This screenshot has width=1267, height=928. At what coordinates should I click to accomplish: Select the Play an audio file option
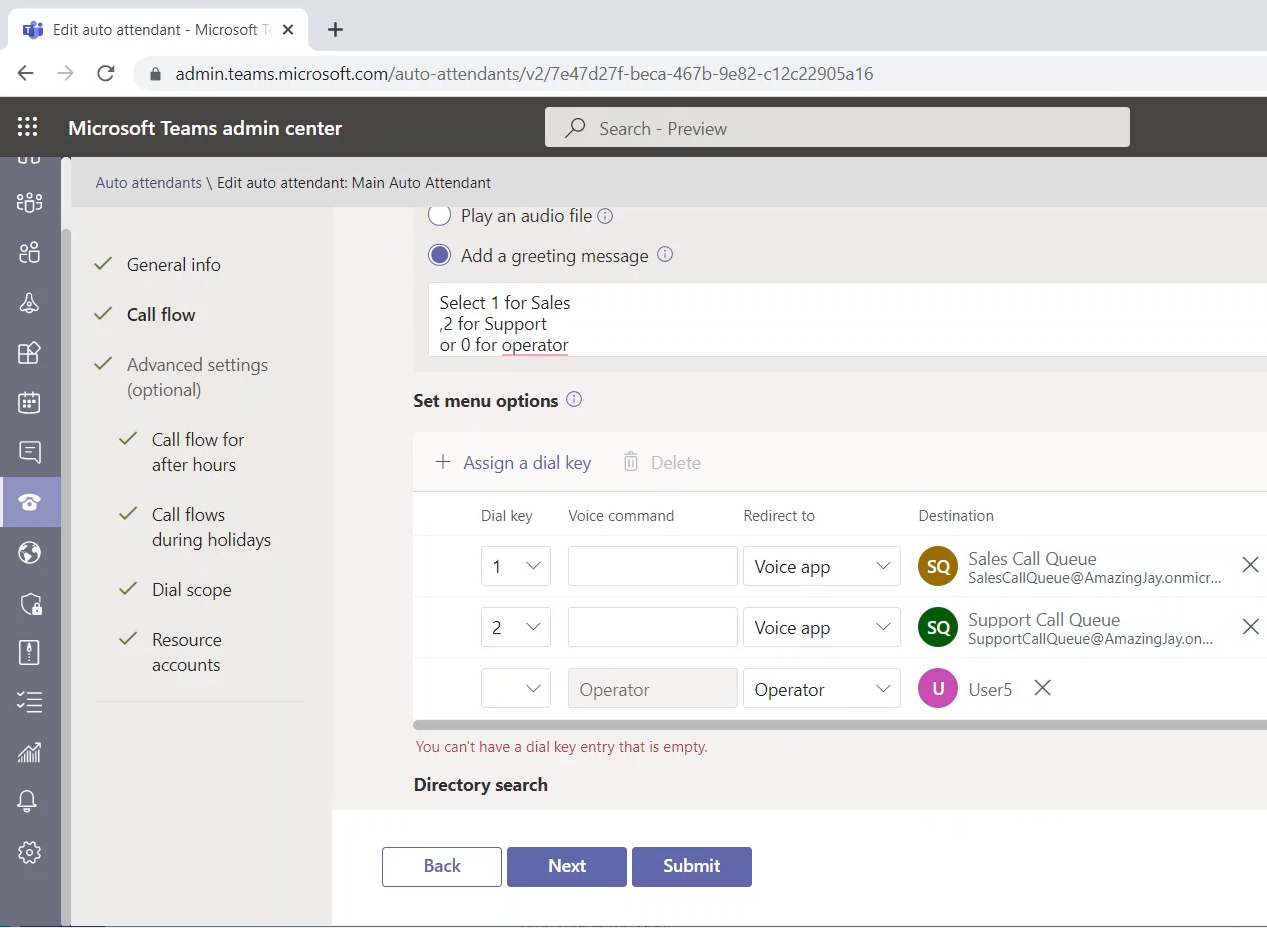[x=439, y=215]
